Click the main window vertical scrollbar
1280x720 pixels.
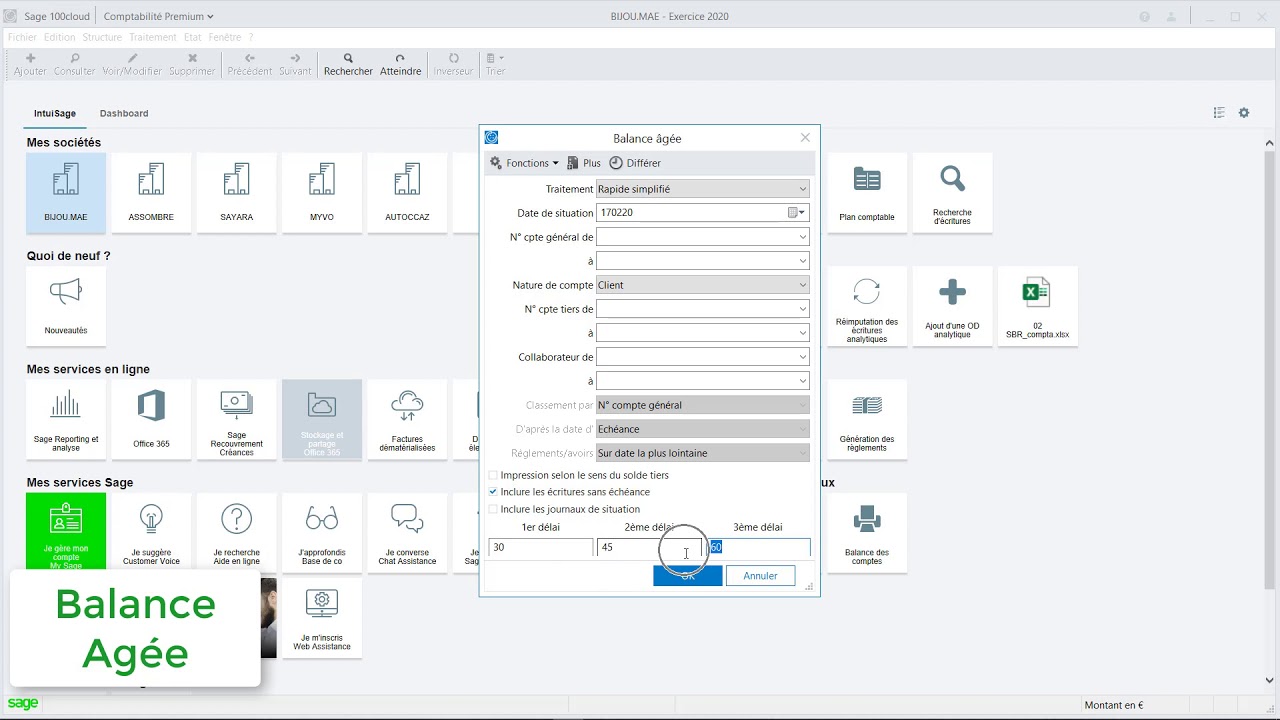pos(1270,413)
